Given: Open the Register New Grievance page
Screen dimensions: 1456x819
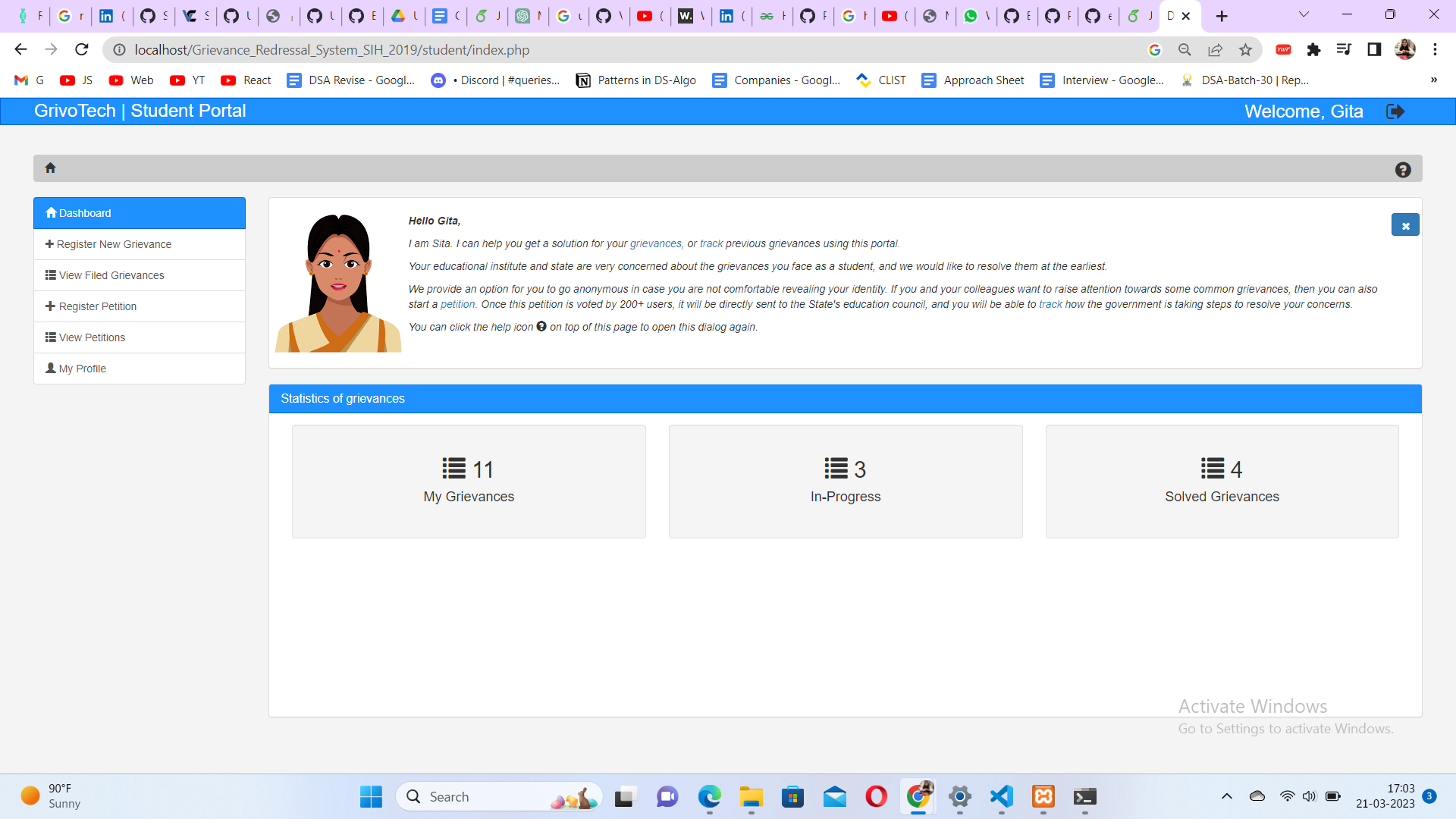Looking at the screenshot, I should (114, 243).
